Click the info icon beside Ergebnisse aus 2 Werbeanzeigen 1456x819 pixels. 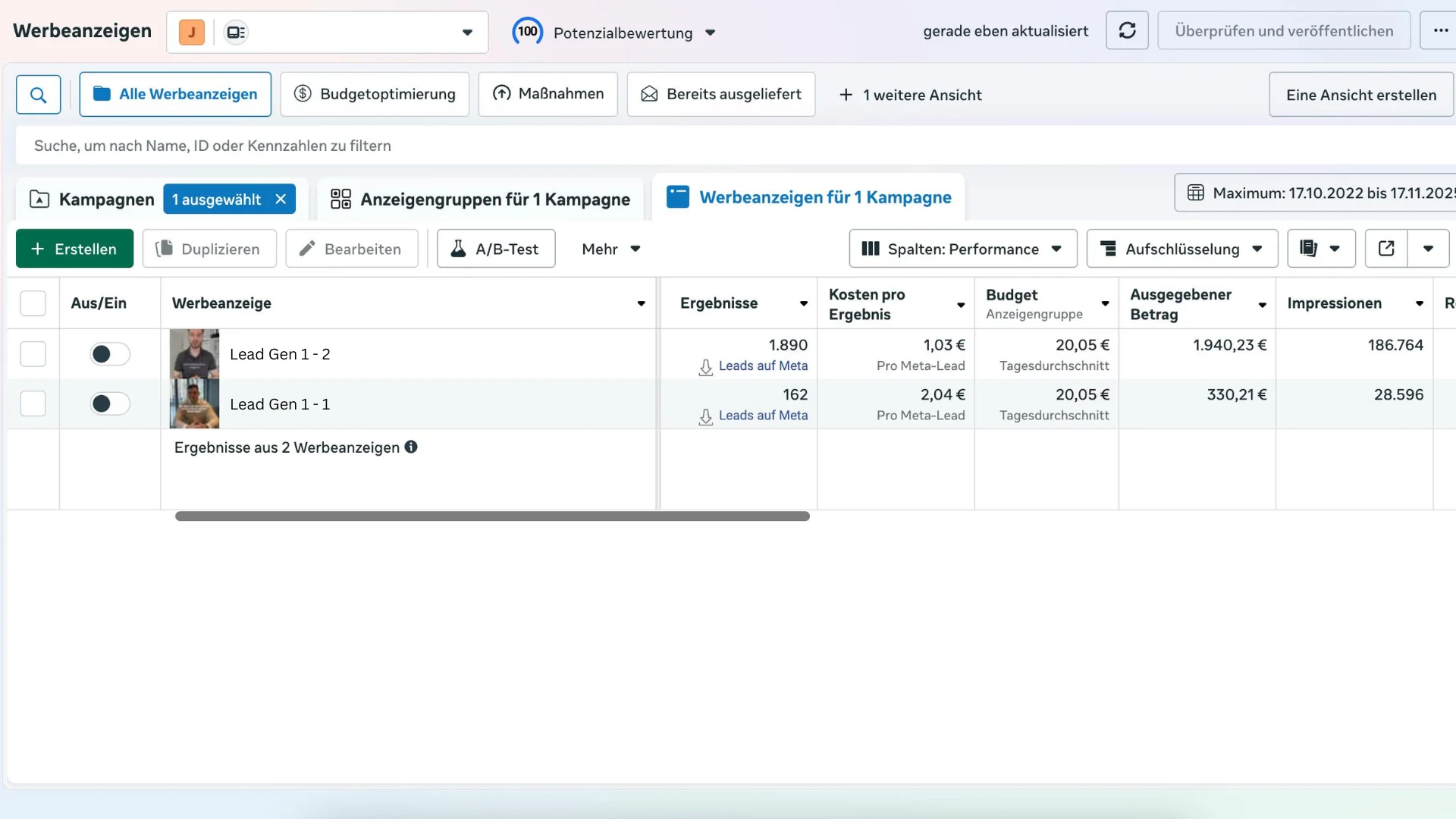pyautogui.click(x=411, y=447)
